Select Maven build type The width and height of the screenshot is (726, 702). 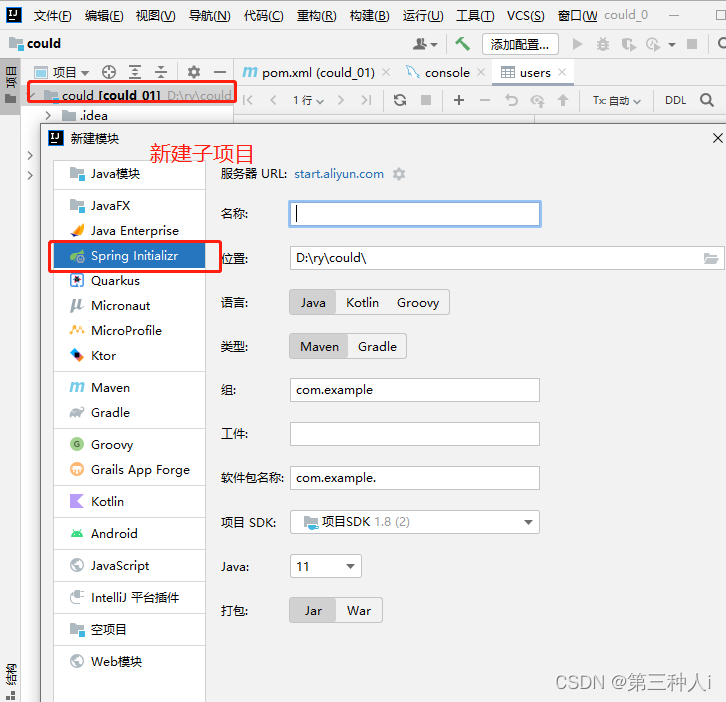319,346
